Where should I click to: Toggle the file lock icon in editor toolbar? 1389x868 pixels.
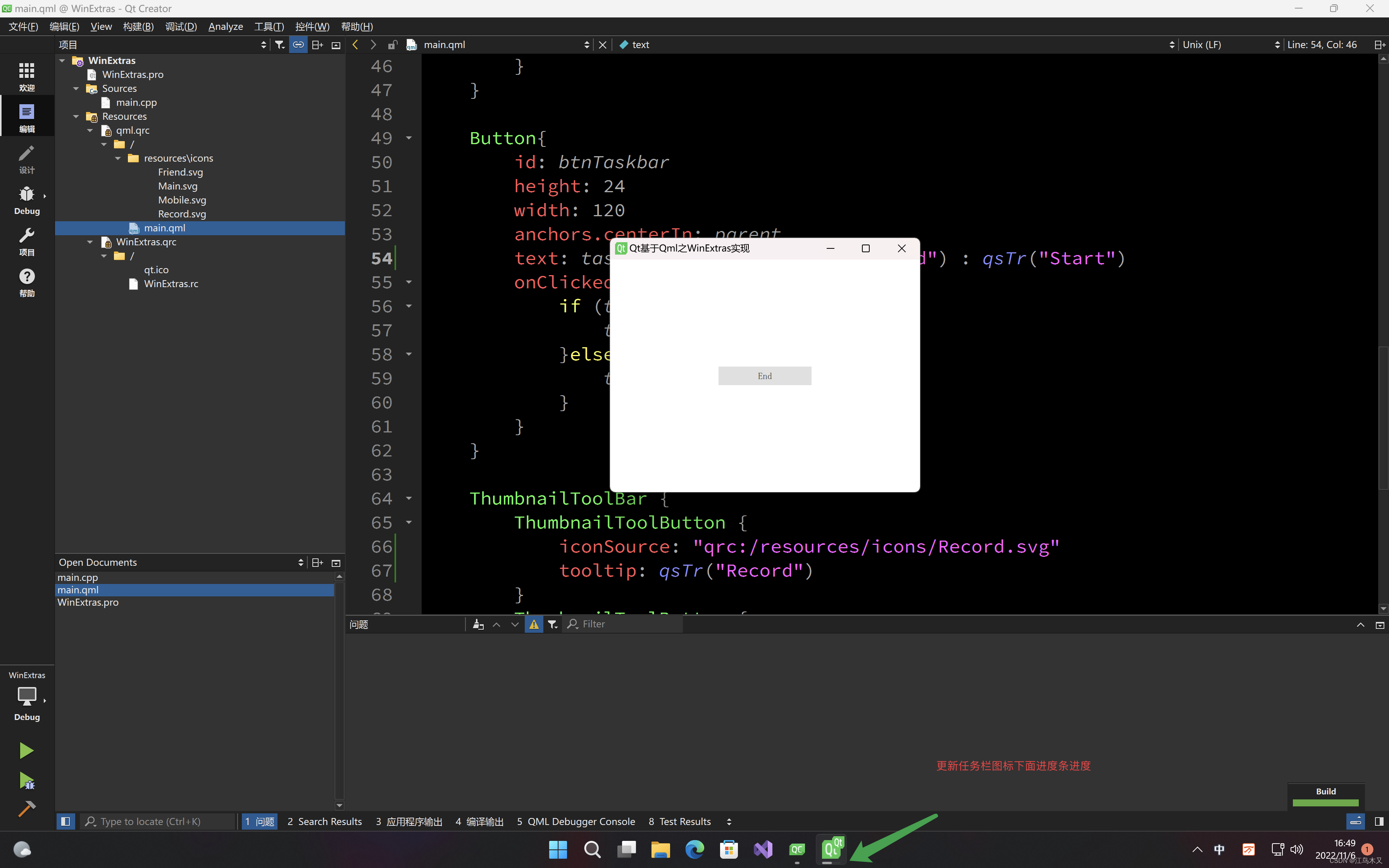(393, 44)
